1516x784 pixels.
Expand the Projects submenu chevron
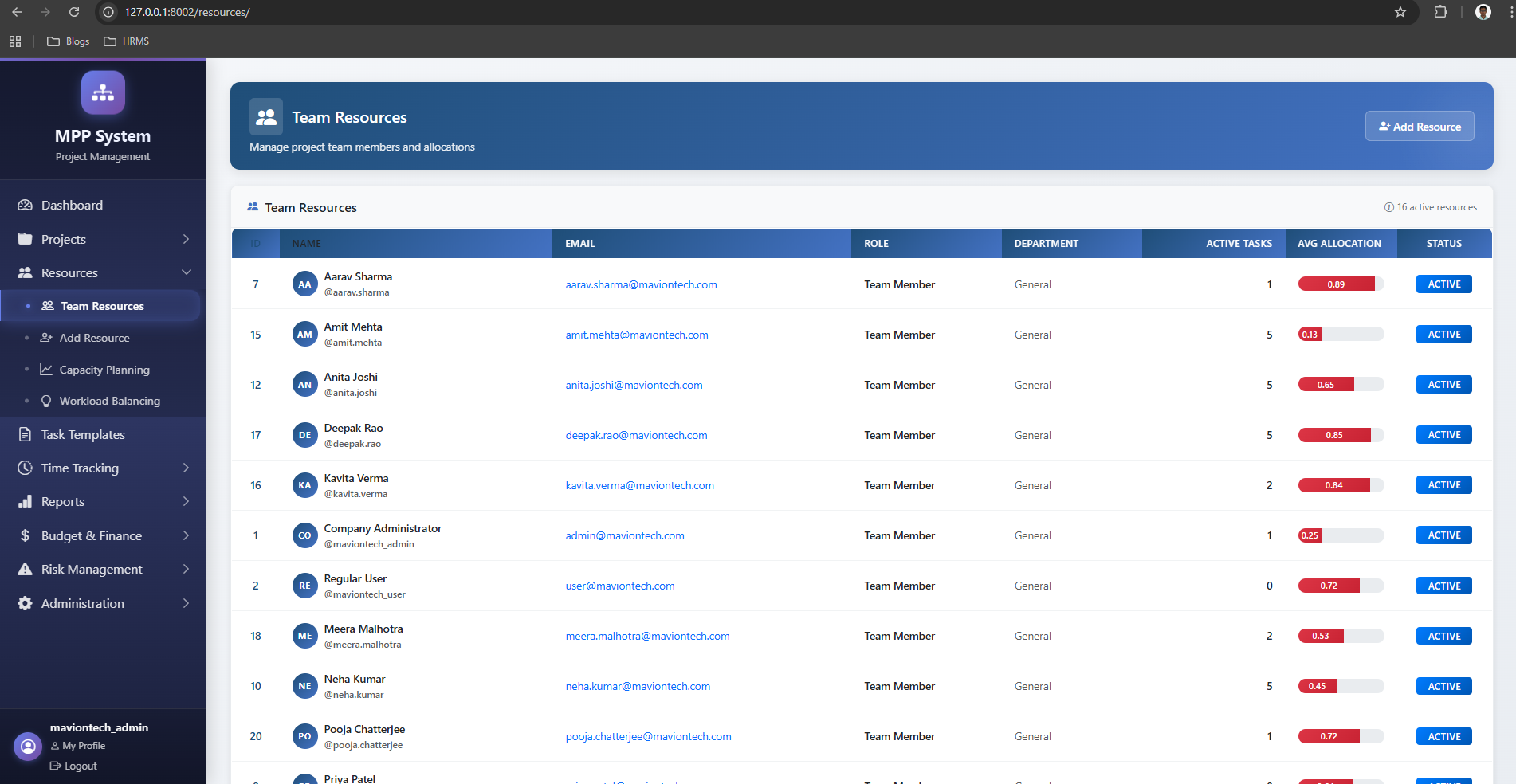point(186,240)
